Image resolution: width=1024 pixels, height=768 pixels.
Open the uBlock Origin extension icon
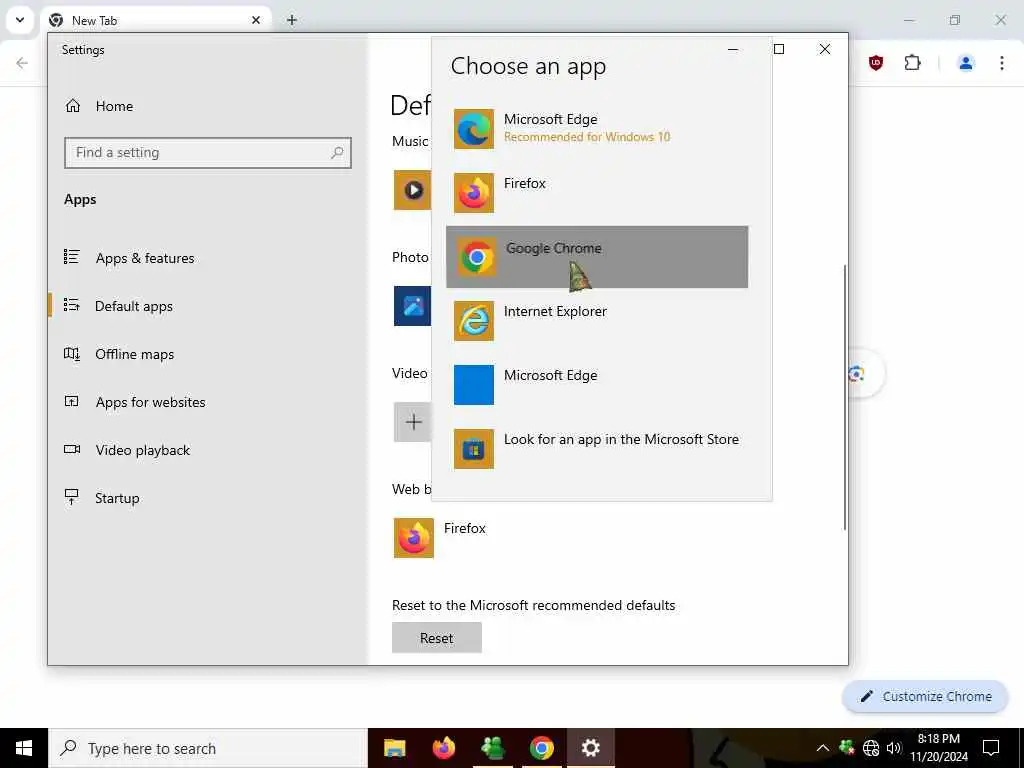point(876,63)
